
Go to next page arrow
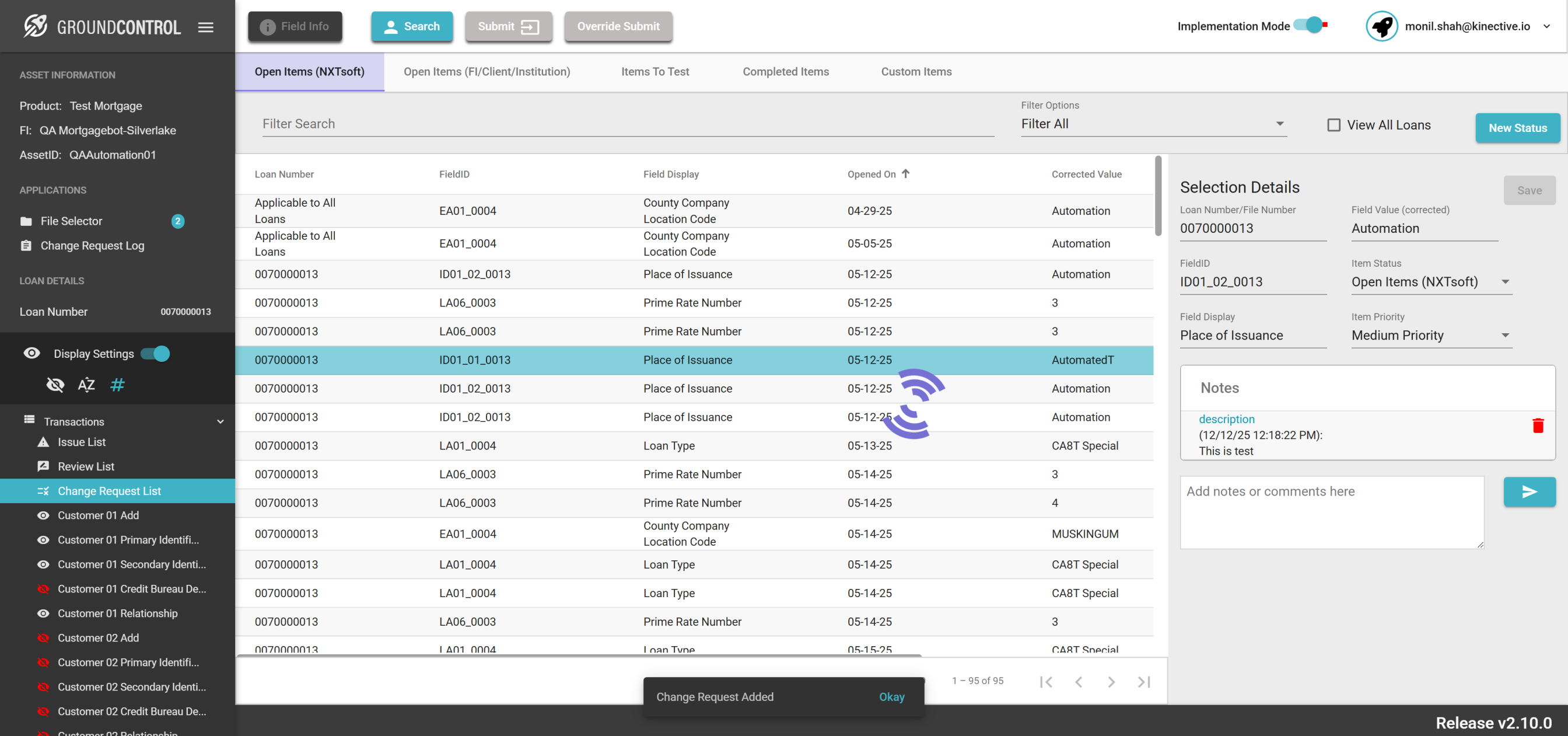1111,682
